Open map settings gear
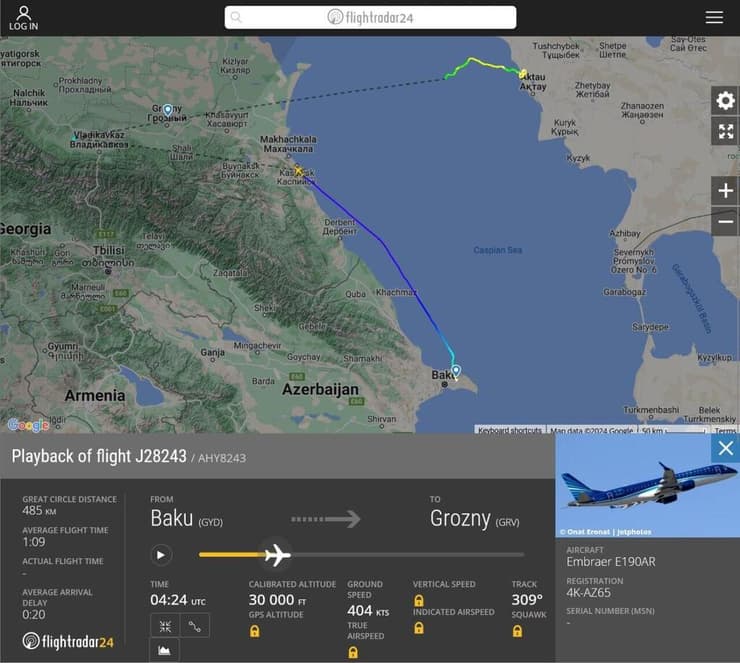 [x=725, y=100]
